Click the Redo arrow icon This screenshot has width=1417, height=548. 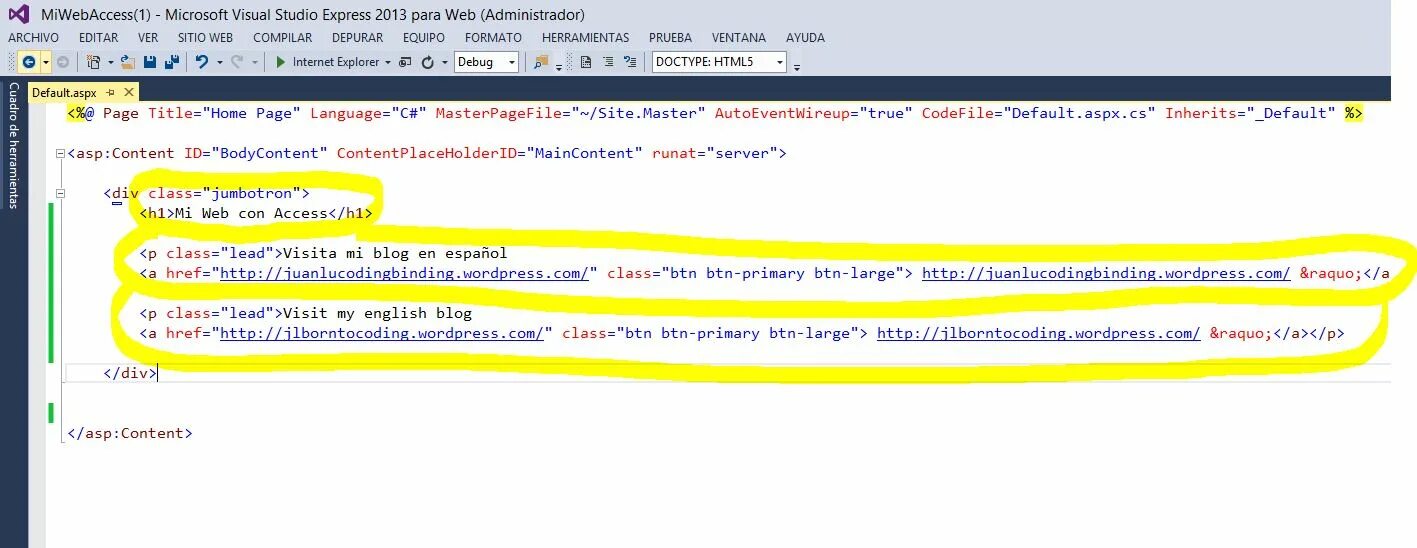click(x=237, y=62)
